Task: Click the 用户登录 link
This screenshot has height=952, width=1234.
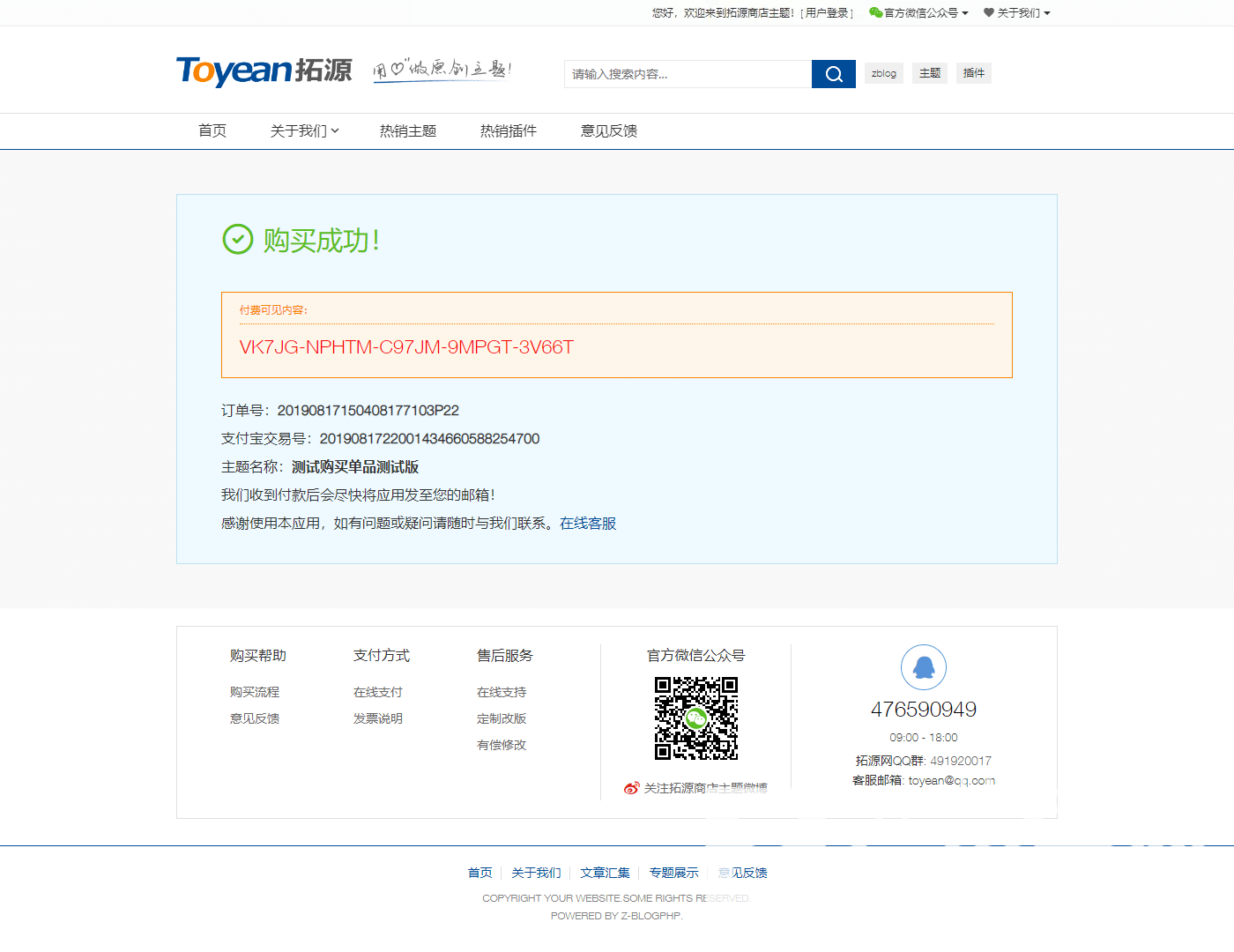Action: click(827, 12)
